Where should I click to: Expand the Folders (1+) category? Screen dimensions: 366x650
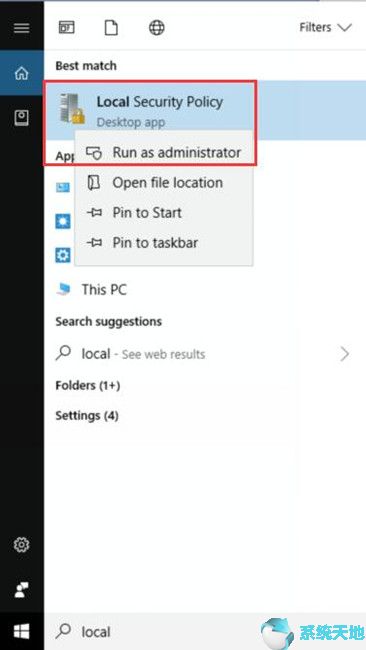click(88, 386)
